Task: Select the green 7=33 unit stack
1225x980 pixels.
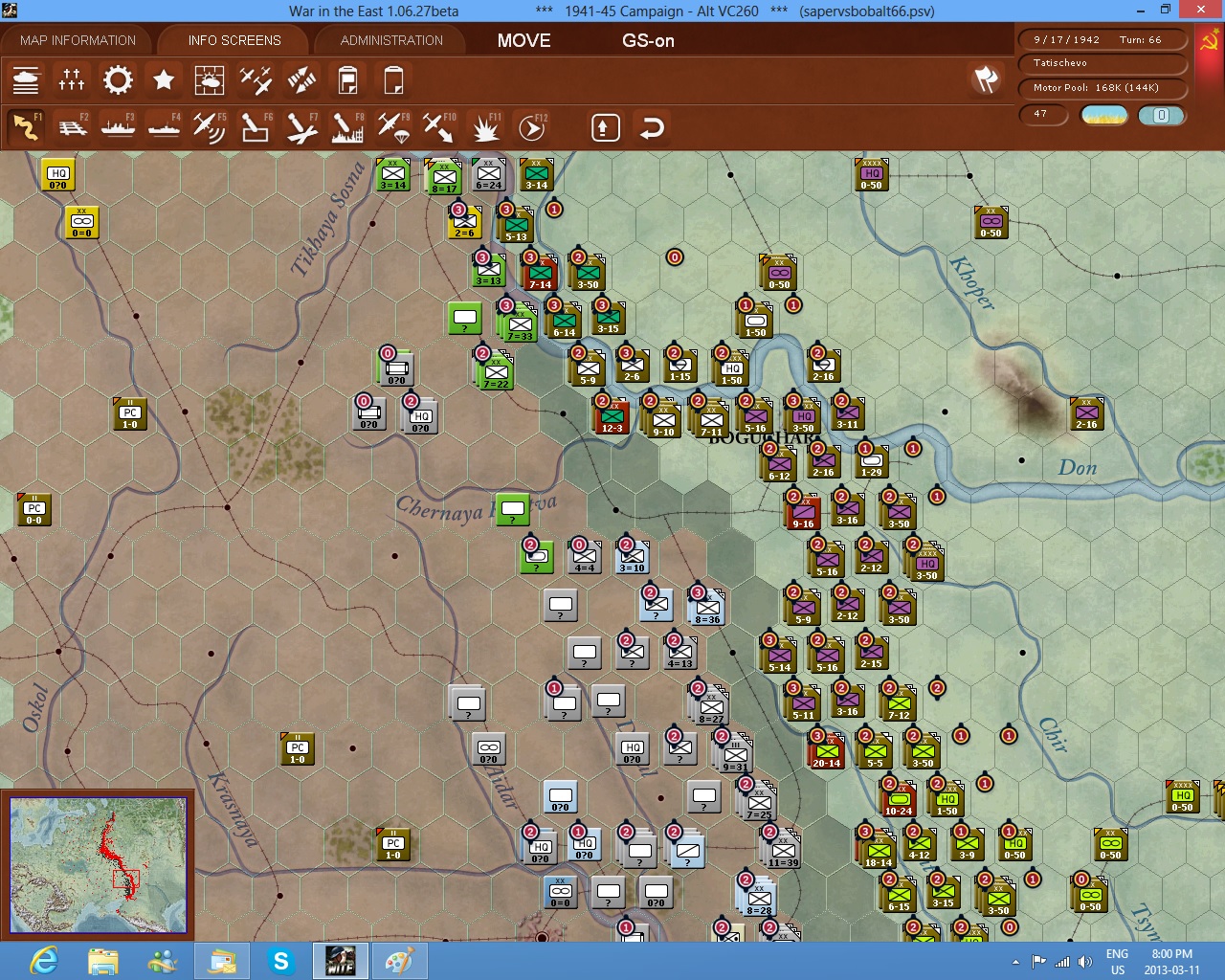Action: (x=519, y=323)
